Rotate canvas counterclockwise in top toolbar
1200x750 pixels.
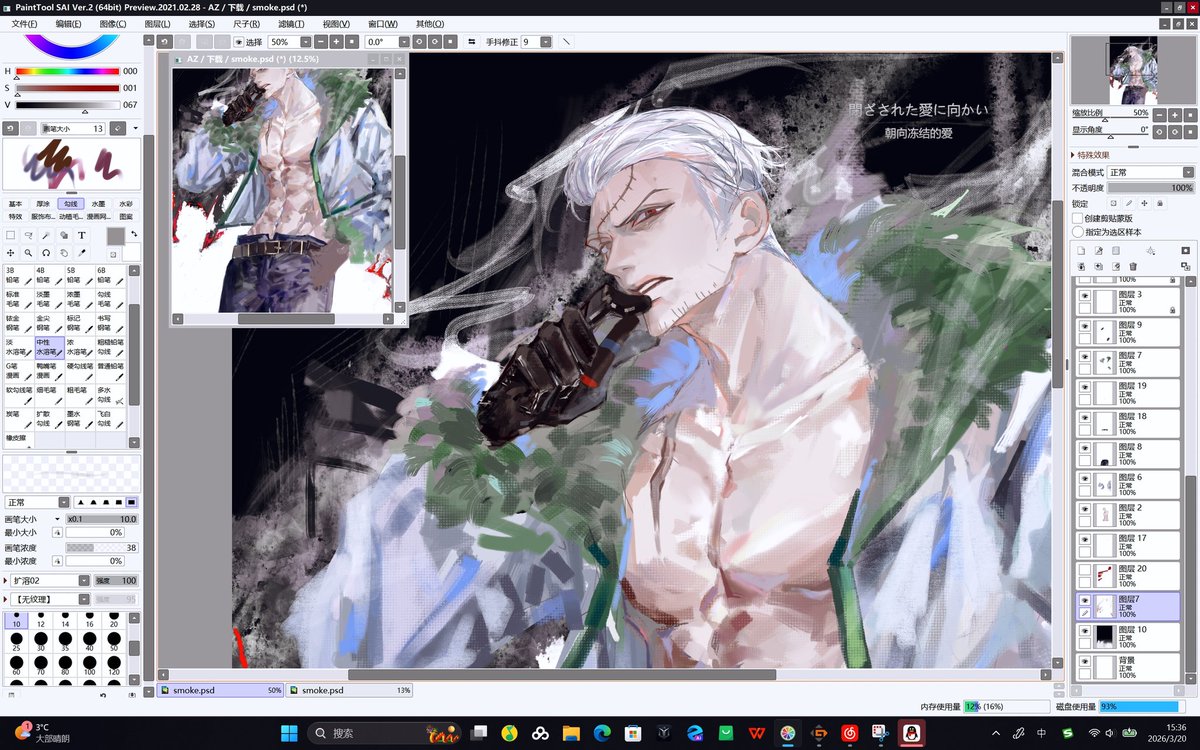point(418,42)
